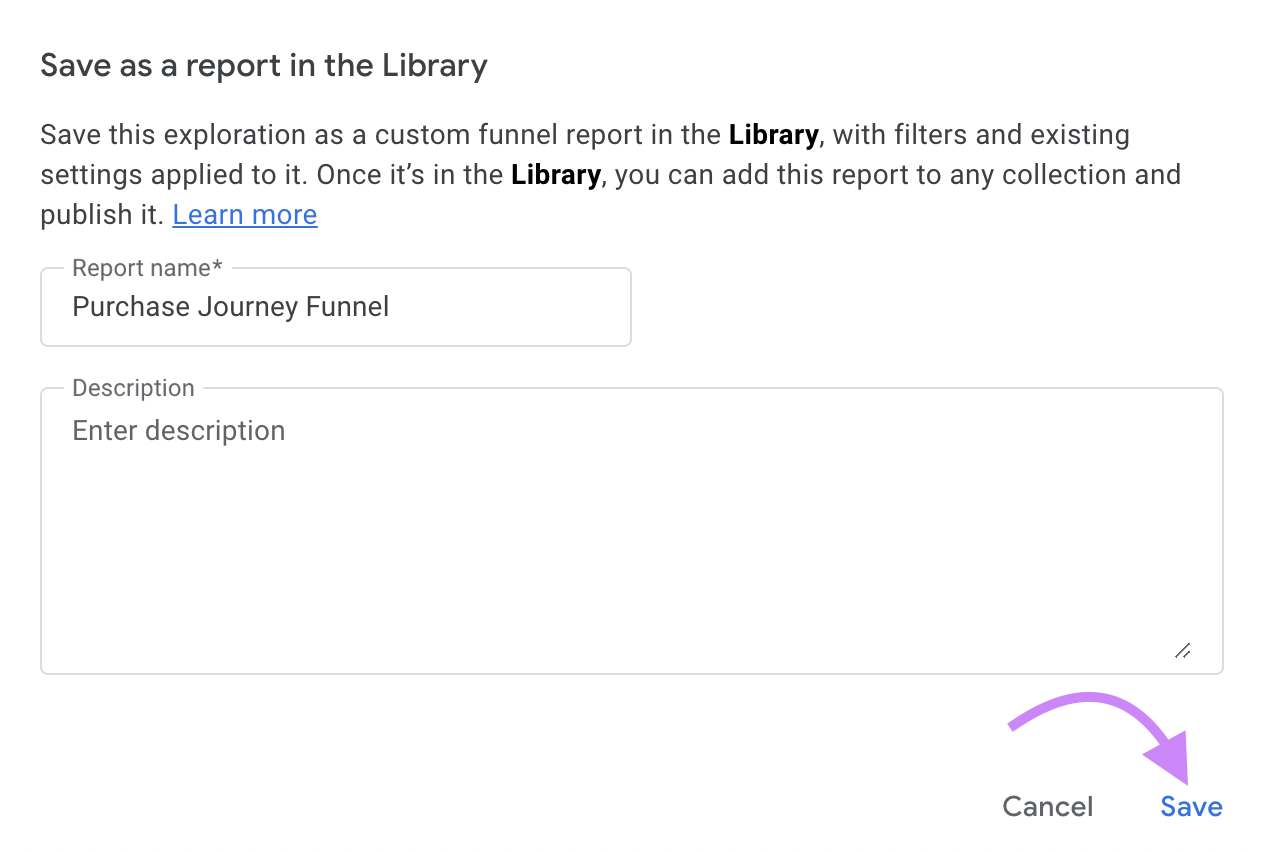Click the intro paragraph text
This screenshot has height=852, width=1266.
500,174
